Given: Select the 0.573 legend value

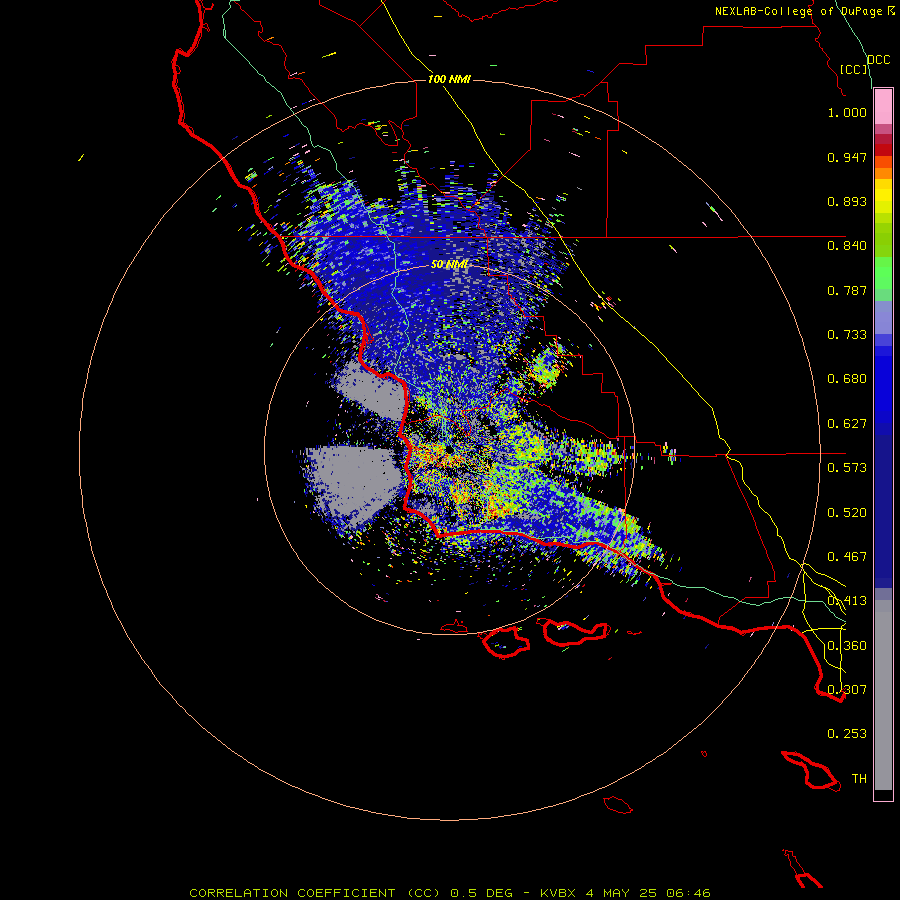Looking at the screenshot, I should click(847, 468).
